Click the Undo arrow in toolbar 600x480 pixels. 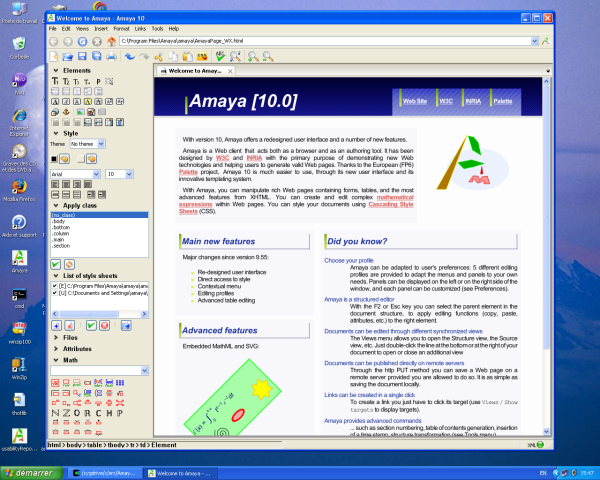[x=129, y=57]
